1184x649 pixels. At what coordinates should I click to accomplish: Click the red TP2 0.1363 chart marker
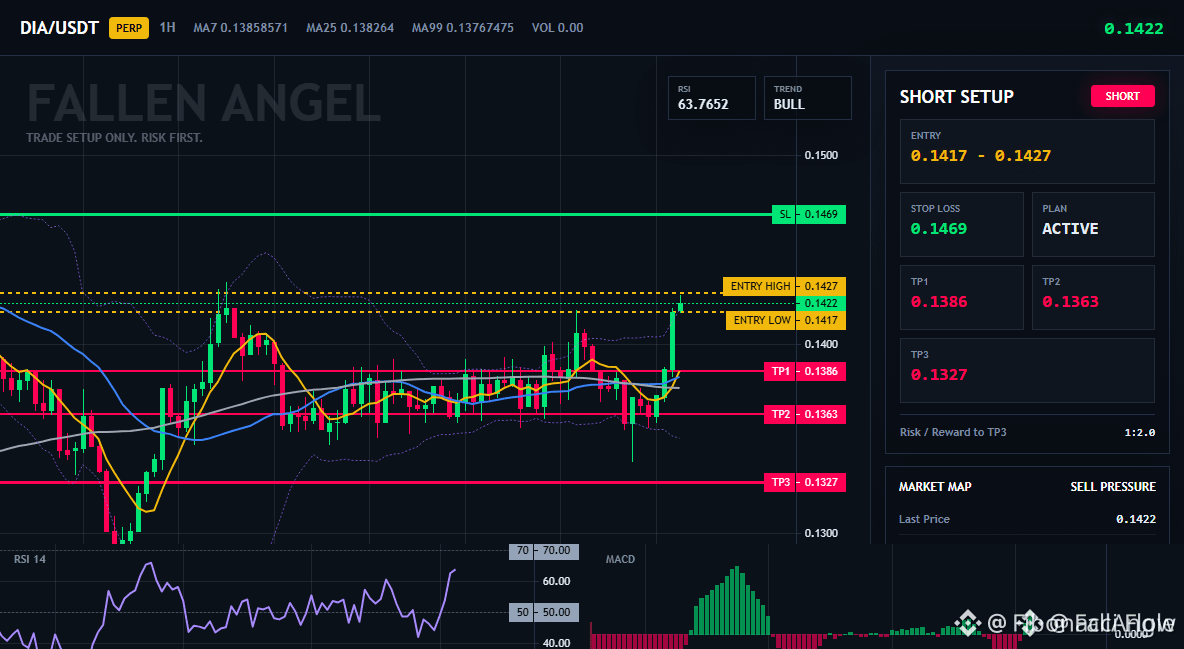click(805, 414)
